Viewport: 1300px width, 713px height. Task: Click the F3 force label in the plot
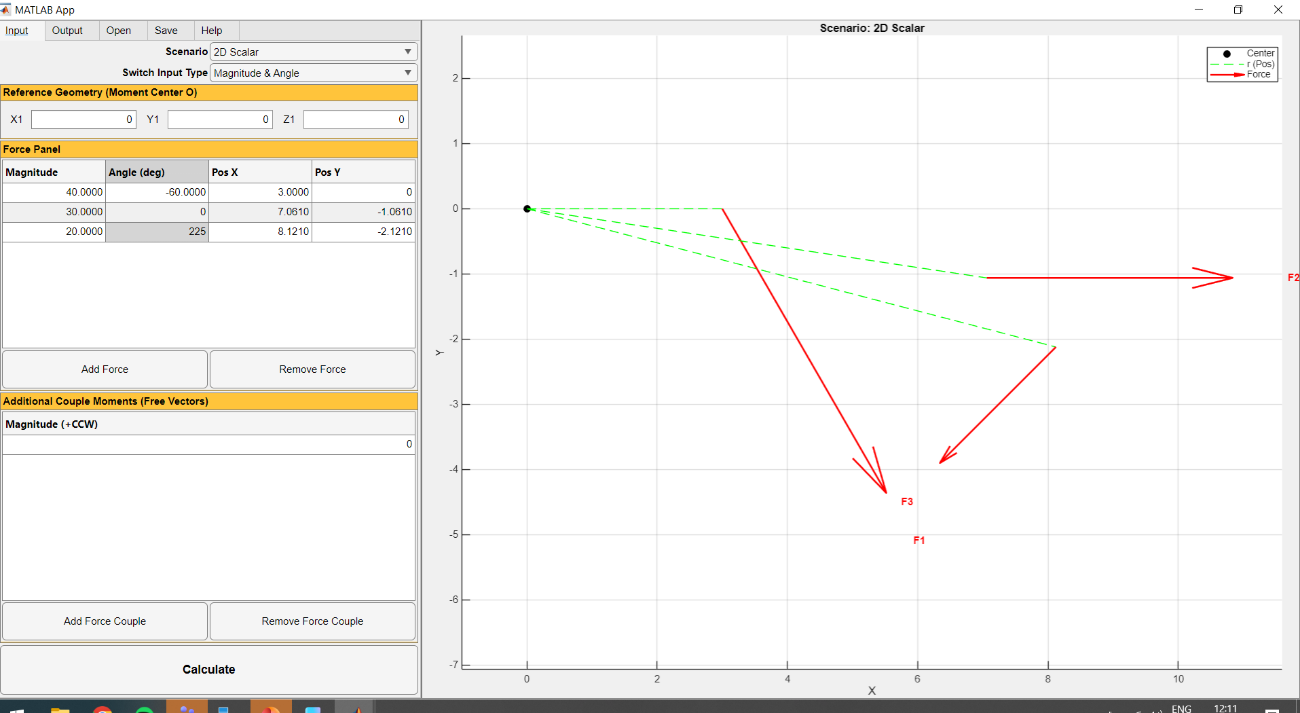coord(907,502)
